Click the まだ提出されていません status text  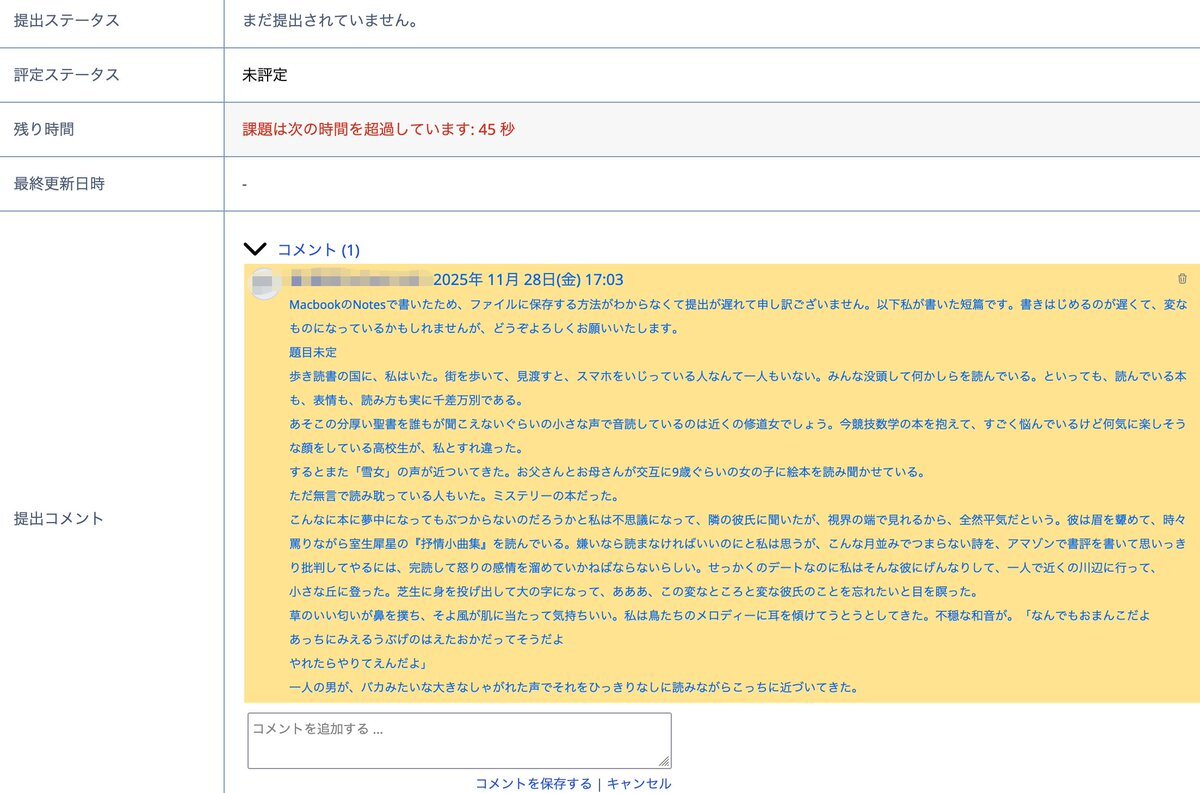tap(329, 20)
